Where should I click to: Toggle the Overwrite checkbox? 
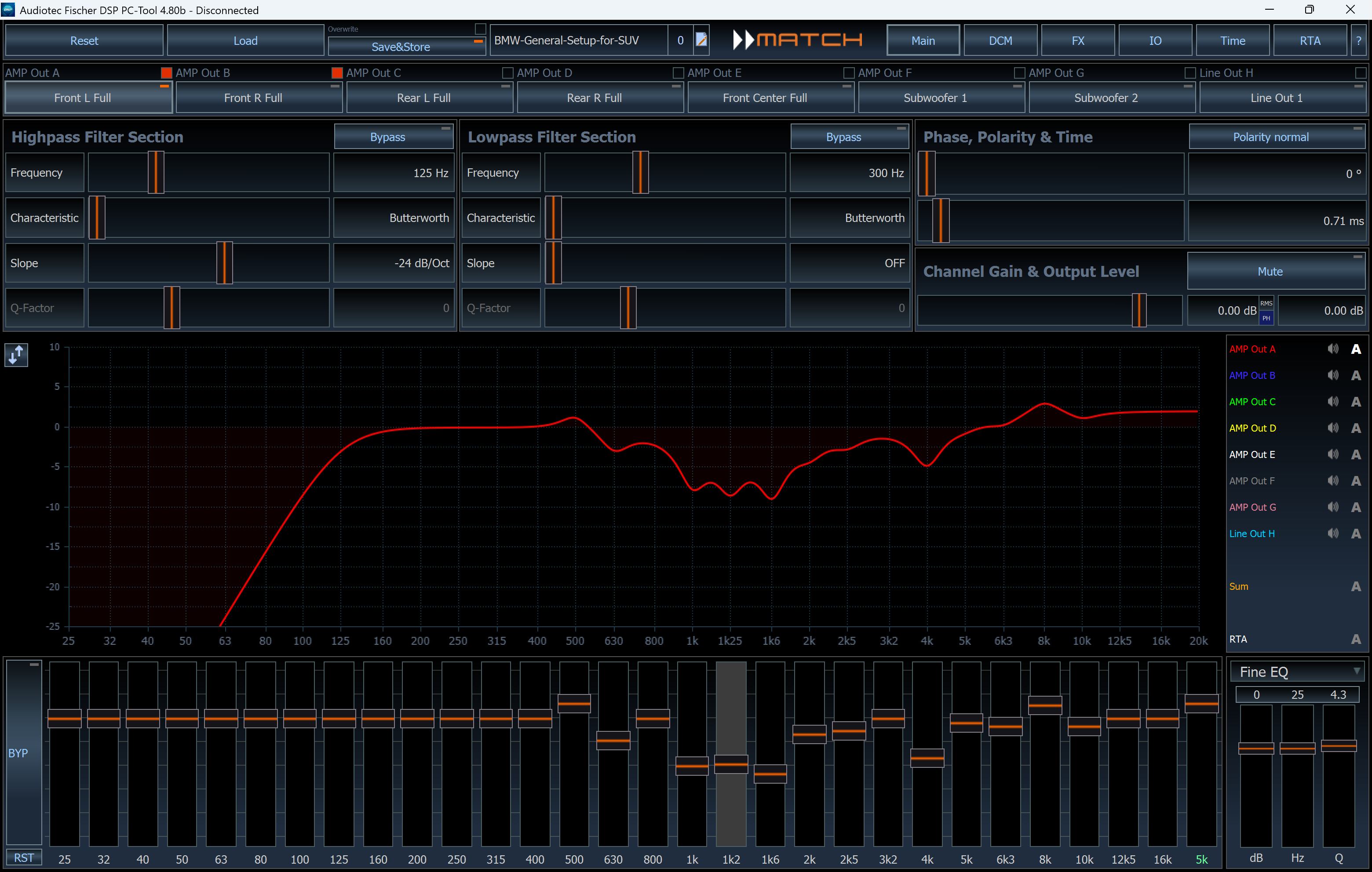(480, 29)
